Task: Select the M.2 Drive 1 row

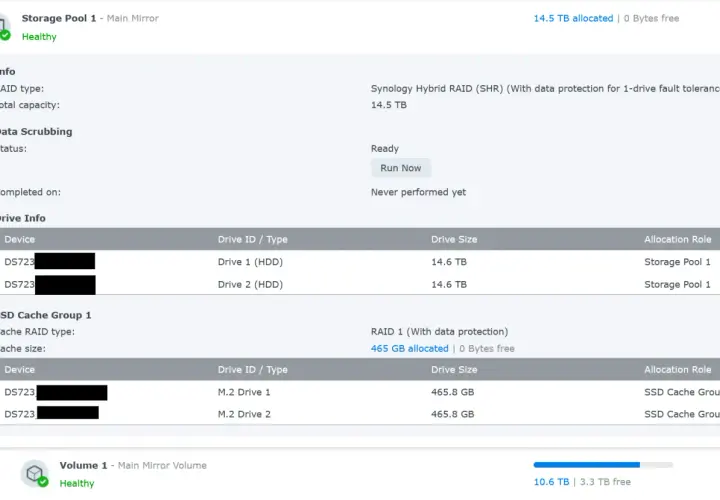Action: pos(360,392)
